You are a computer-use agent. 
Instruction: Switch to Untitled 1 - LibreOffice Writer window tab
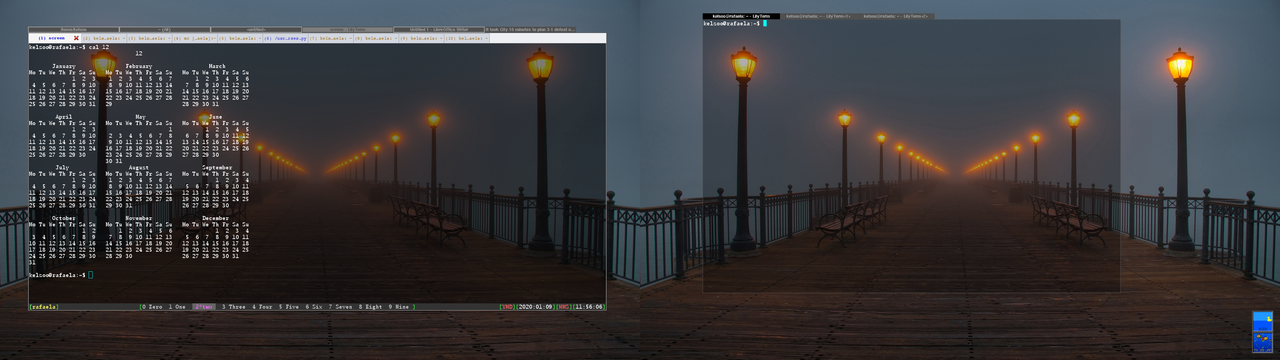(439, 29)
